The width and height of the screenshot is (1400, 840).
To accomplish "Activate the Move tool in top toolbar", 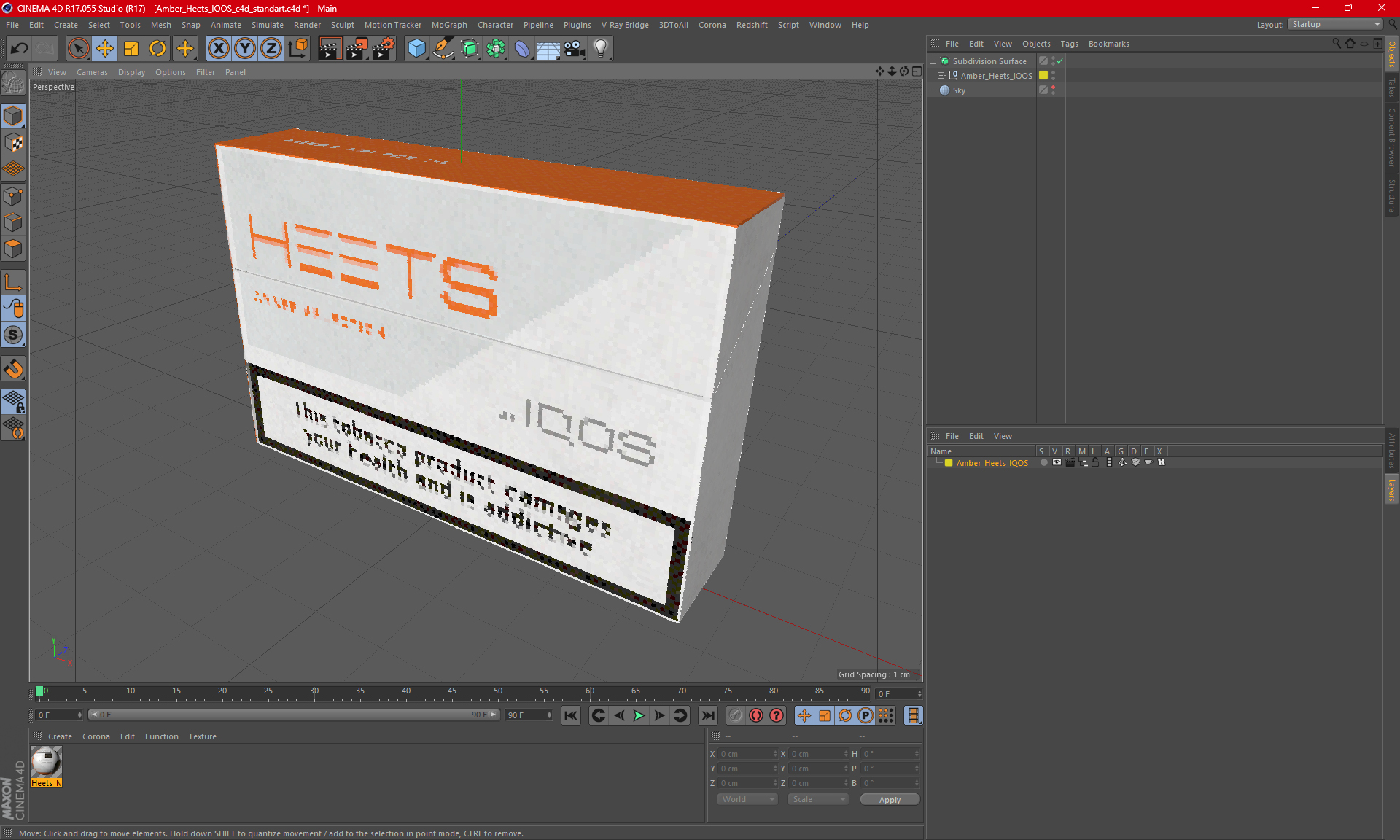I will click(105, 49).
